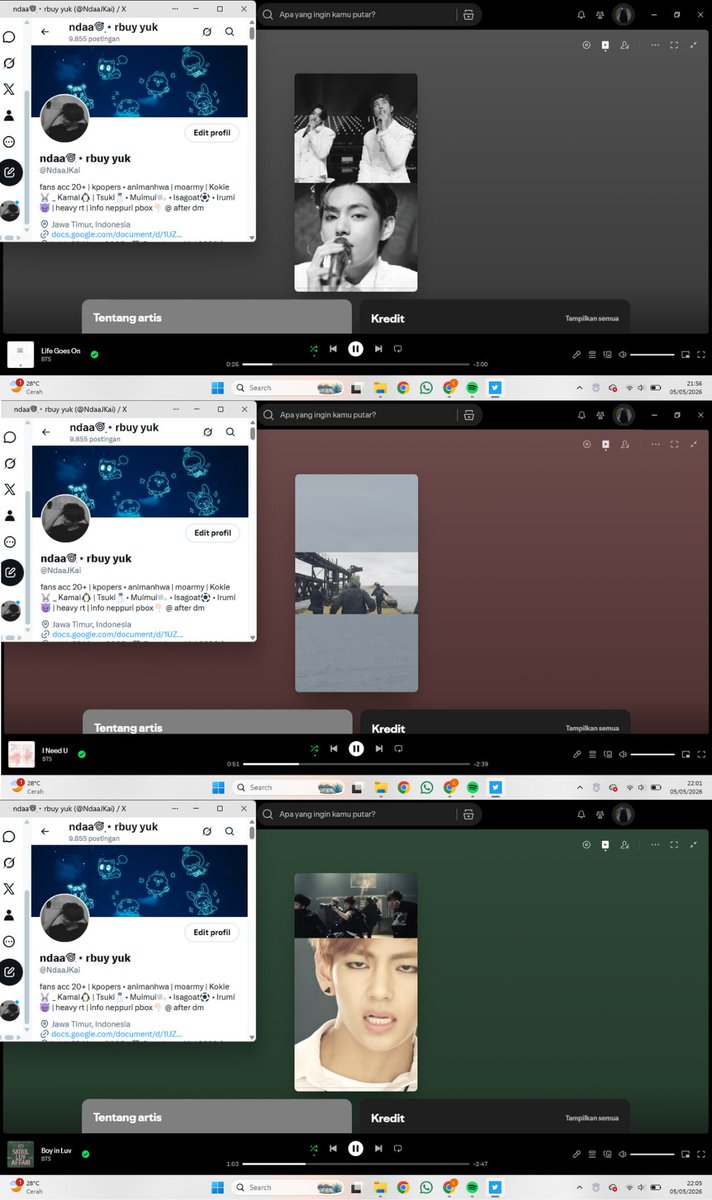Click Tampilkan semua under I Need U canvas
Viewport: 712px width, 1200px height.
point(591,728)
